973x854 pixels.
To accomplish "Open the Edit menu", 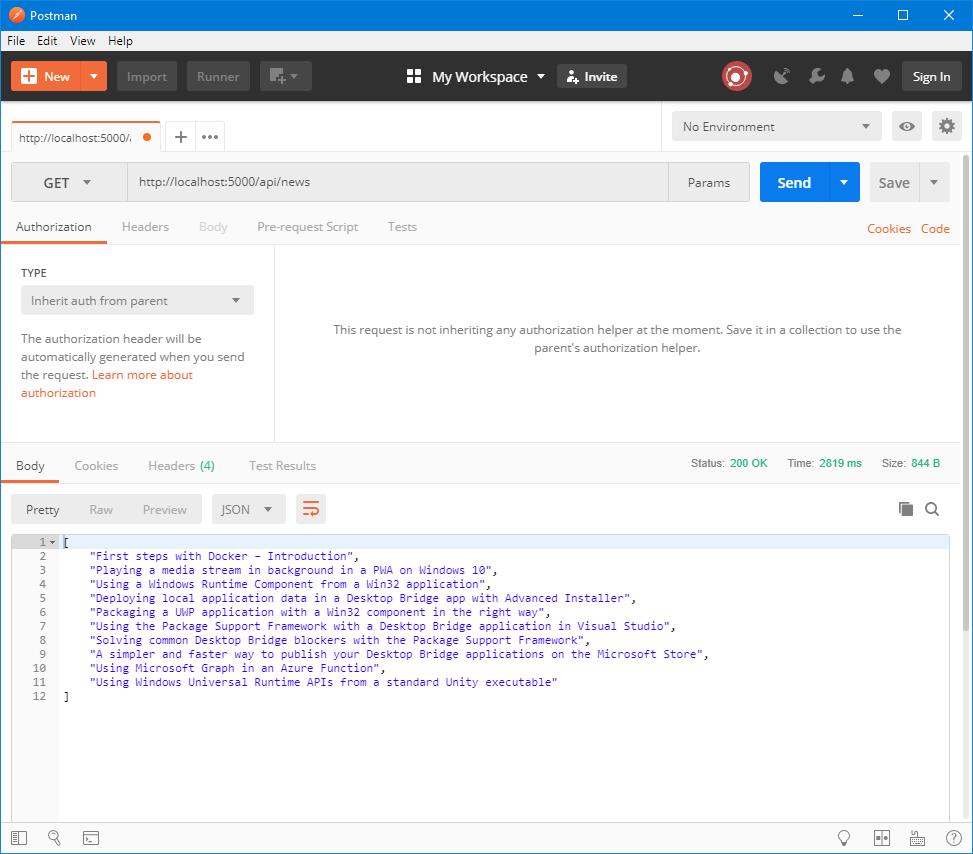I will pyautogui.click(x=47, y=41).
